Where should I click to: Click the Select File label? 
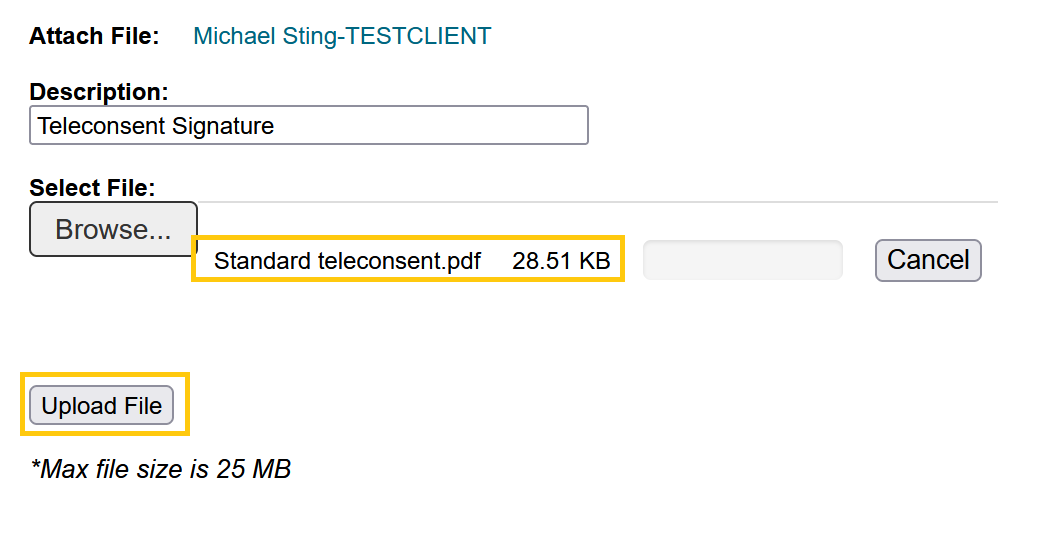(93, 188)
